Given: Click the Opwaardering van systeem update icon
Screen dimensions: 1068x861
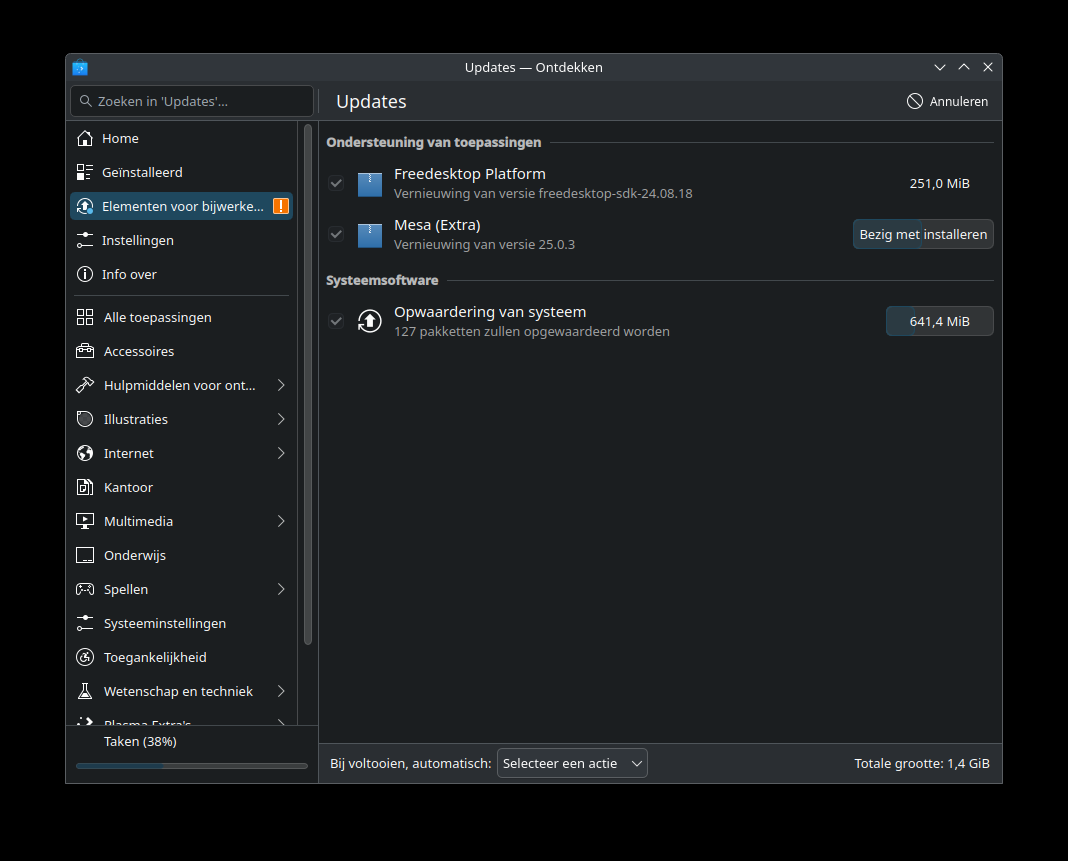Looking at the screenshot, I should (x=370, y=322).
